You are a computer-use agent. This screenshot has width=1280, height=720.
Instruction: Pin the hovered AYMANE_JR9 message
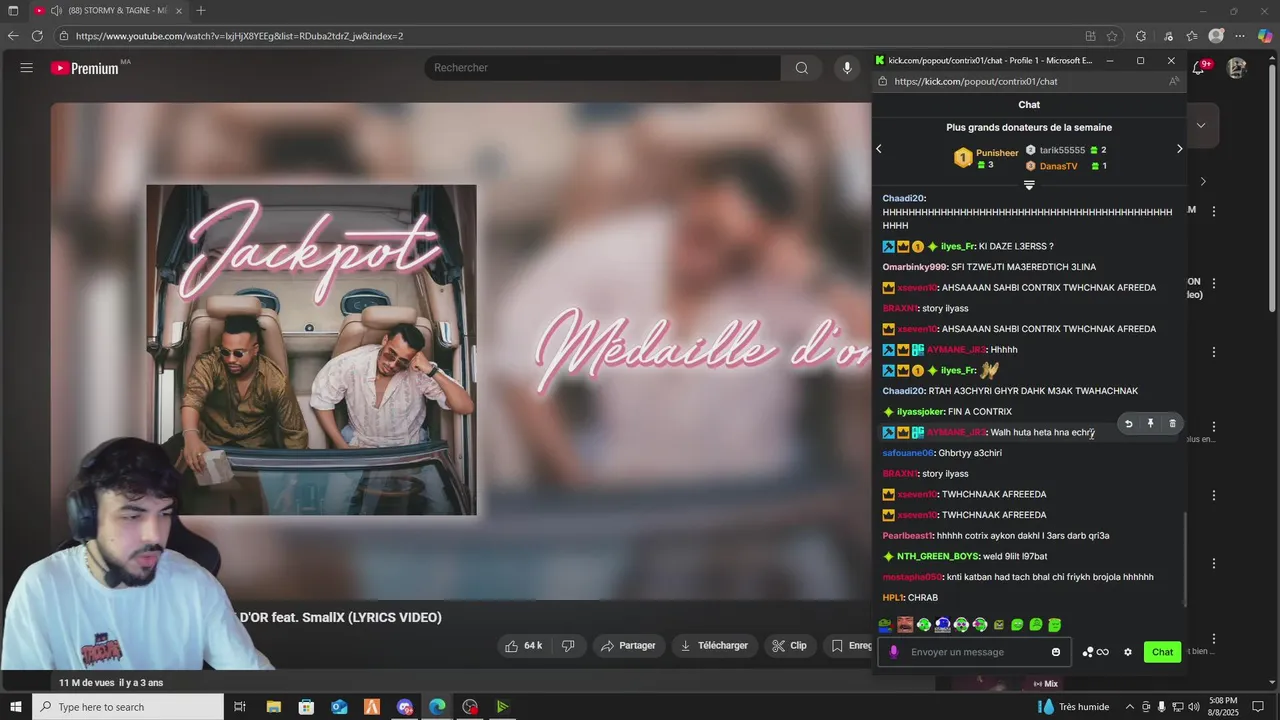point(1150,424)
